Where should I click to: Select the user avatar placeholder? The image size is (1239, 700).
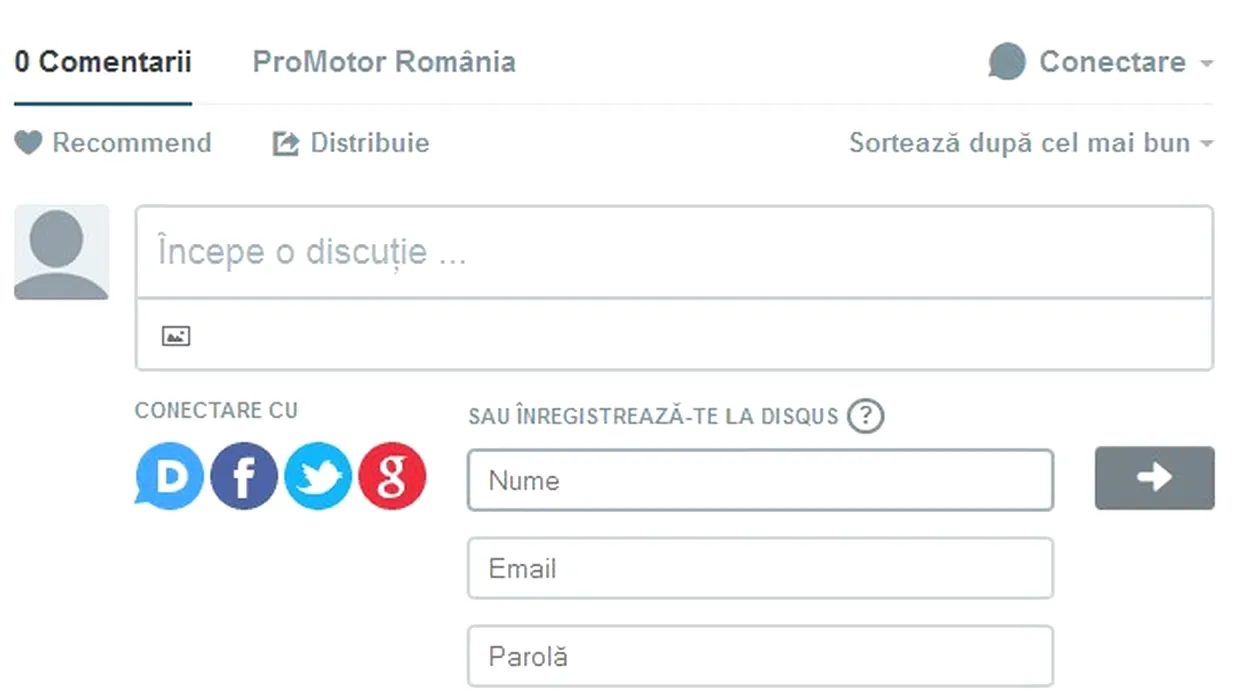pyautogui.click(x=61, y=252)
